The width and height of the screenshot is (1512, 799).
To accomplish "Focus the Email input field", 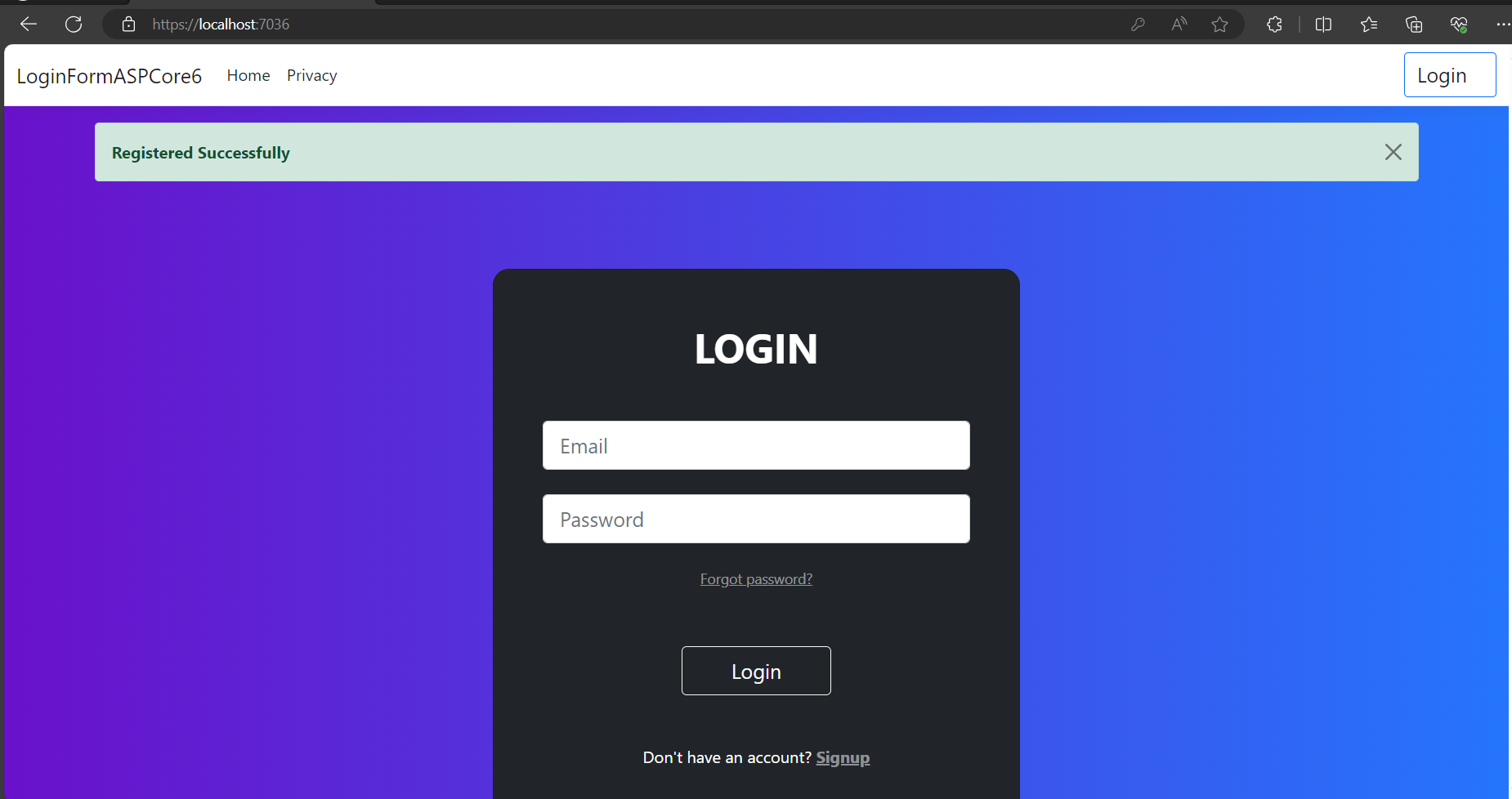I will click(756, 445).
